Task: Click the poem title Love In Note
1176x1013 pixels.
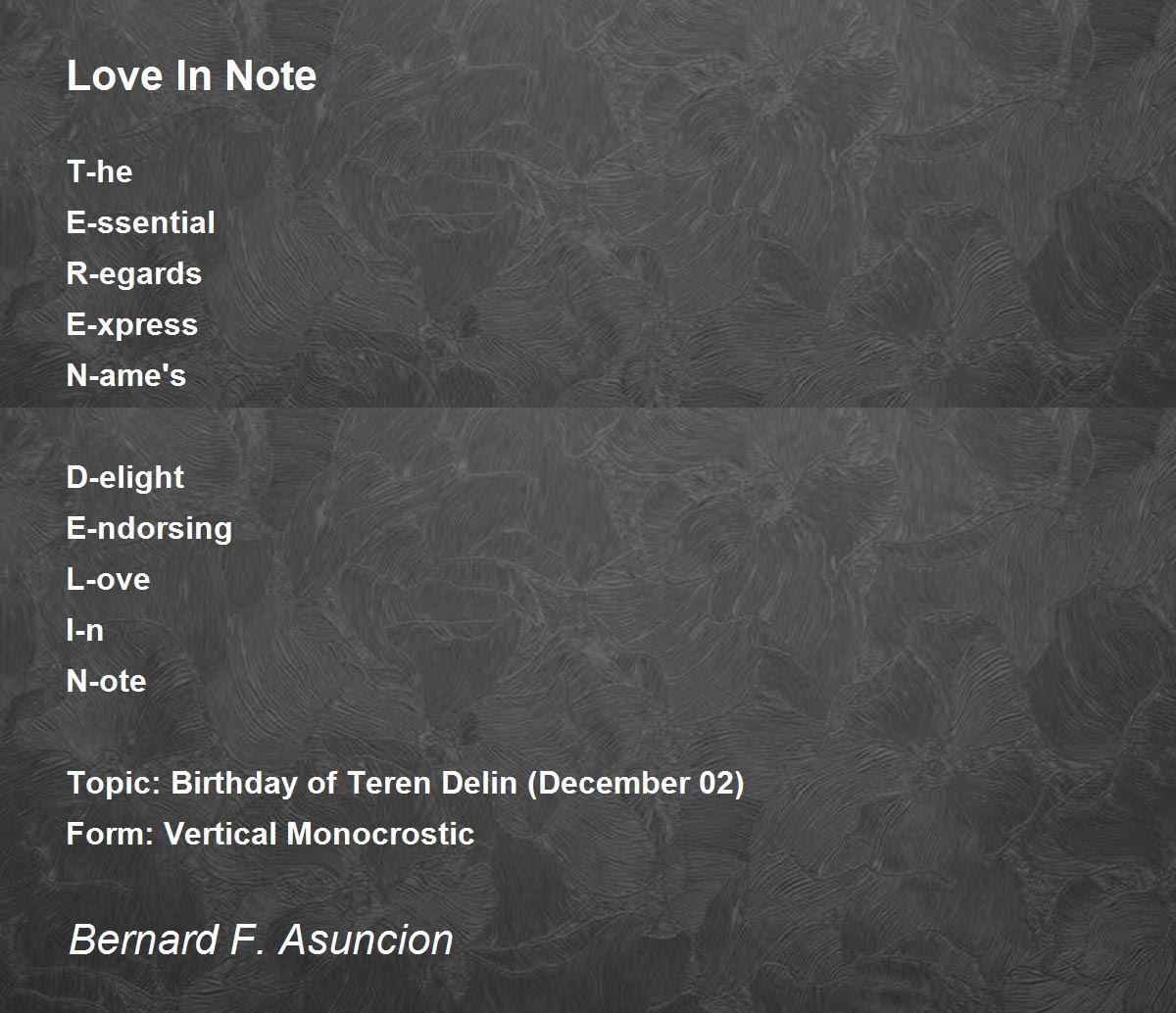Action: 191,76
